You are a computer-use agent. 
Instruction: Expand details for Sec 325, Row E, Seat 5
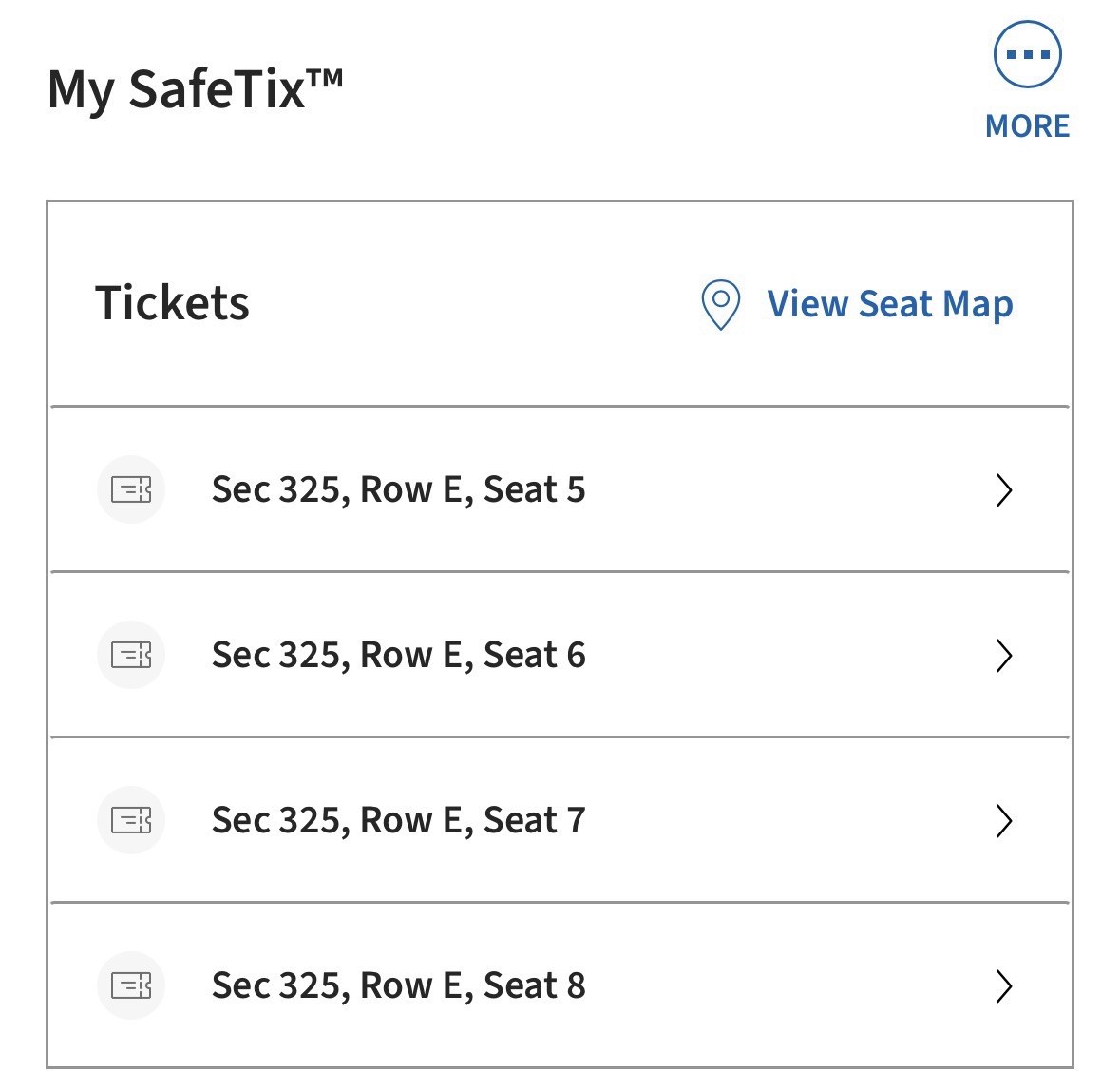coord(1004,490)
